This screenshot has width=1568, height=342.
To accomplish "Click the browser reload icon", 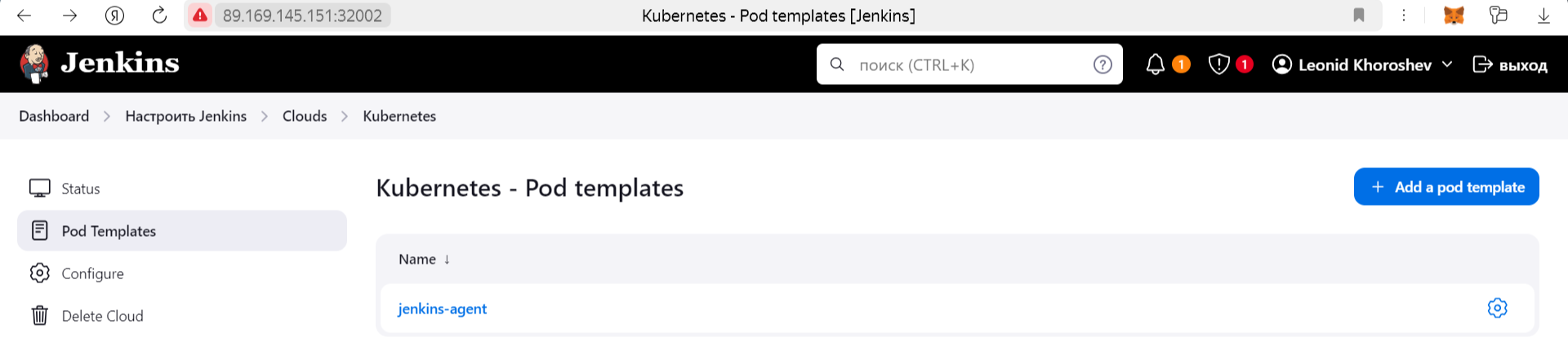I will (159, 16).
